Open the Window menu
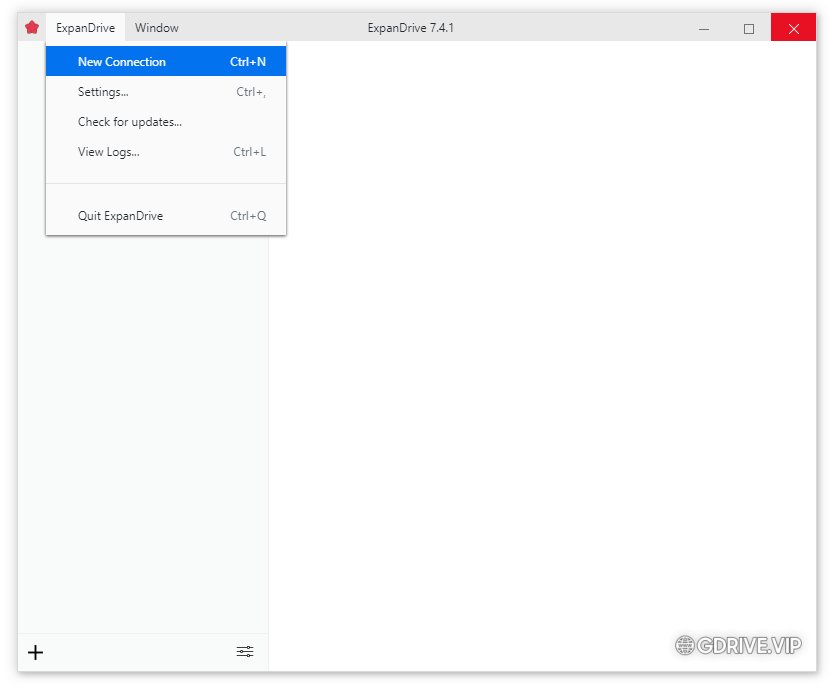This screenshot has height=689, width=835. point(157,28)
